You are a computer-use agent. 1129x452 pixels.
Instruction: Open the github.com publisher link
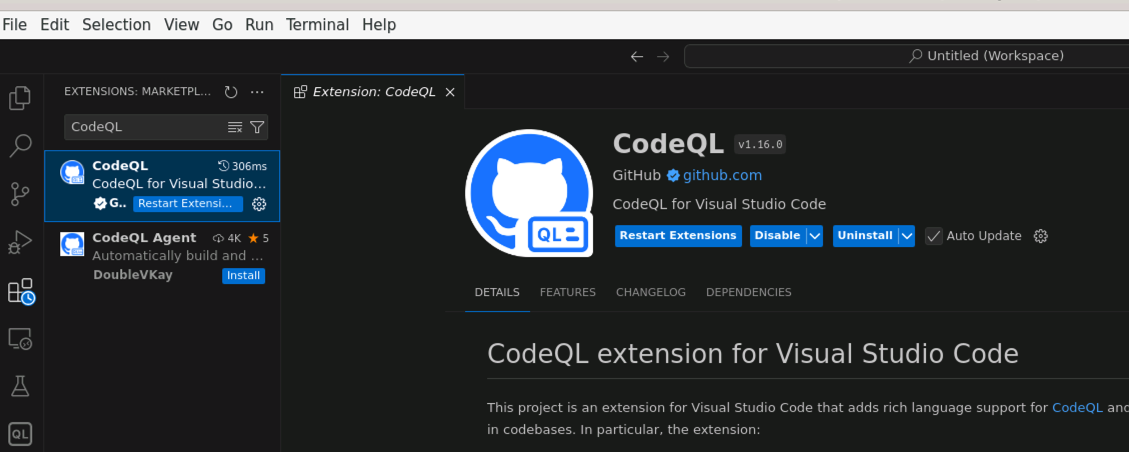click(722, 176)
